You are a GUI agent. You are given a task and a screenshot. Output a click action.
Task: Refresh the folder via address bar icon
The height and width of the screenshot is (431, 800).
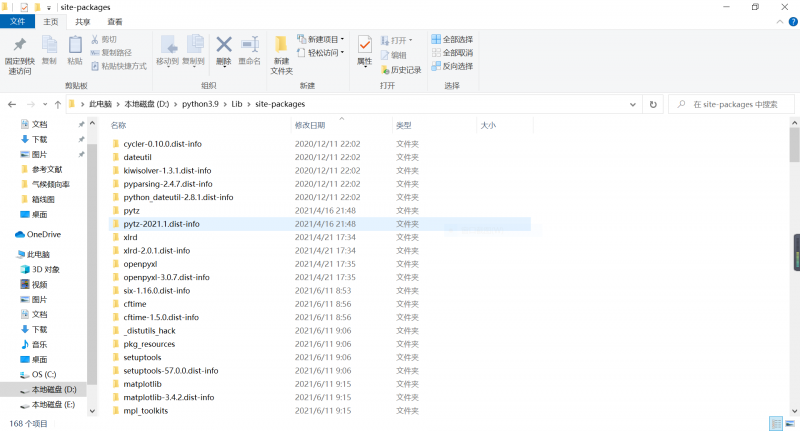click(x=653, y=104)
